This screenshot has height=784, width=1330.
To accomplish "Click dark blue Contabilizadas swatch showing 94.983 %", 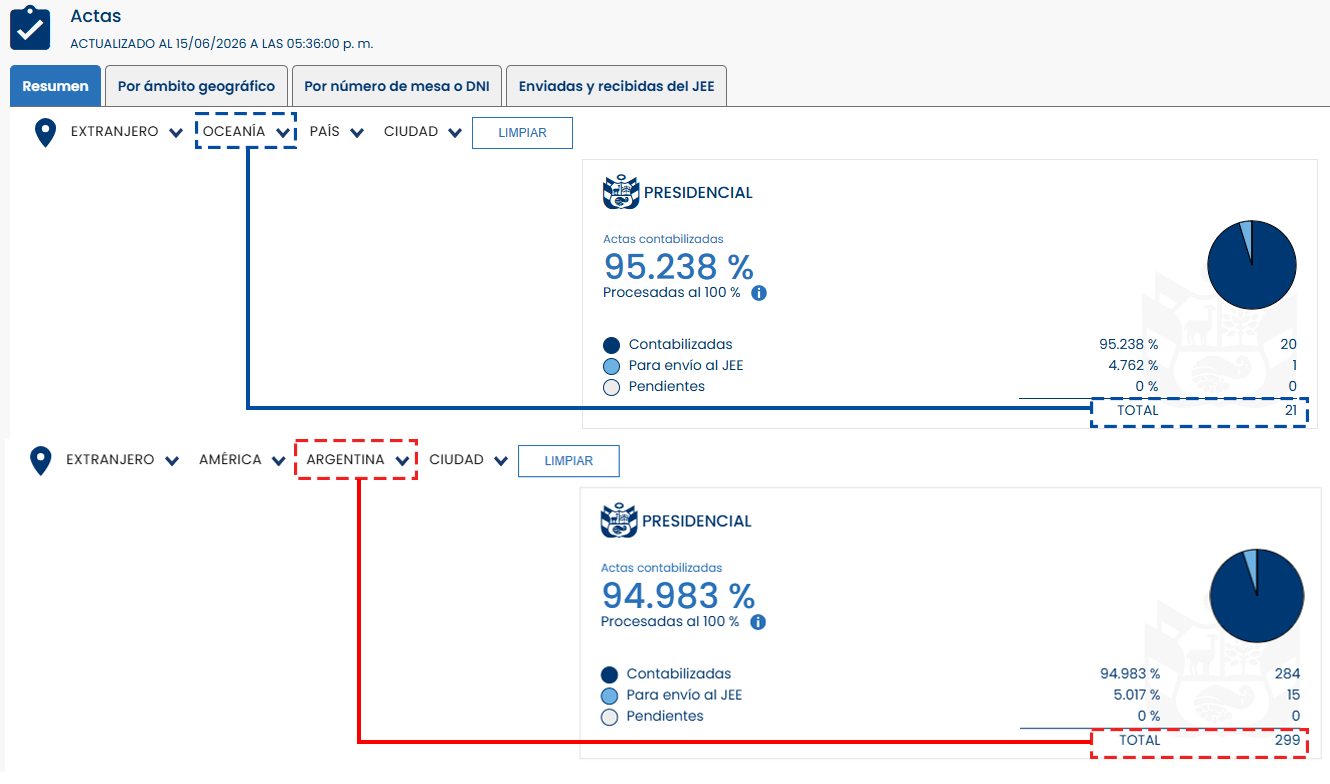I will [610, 674].
